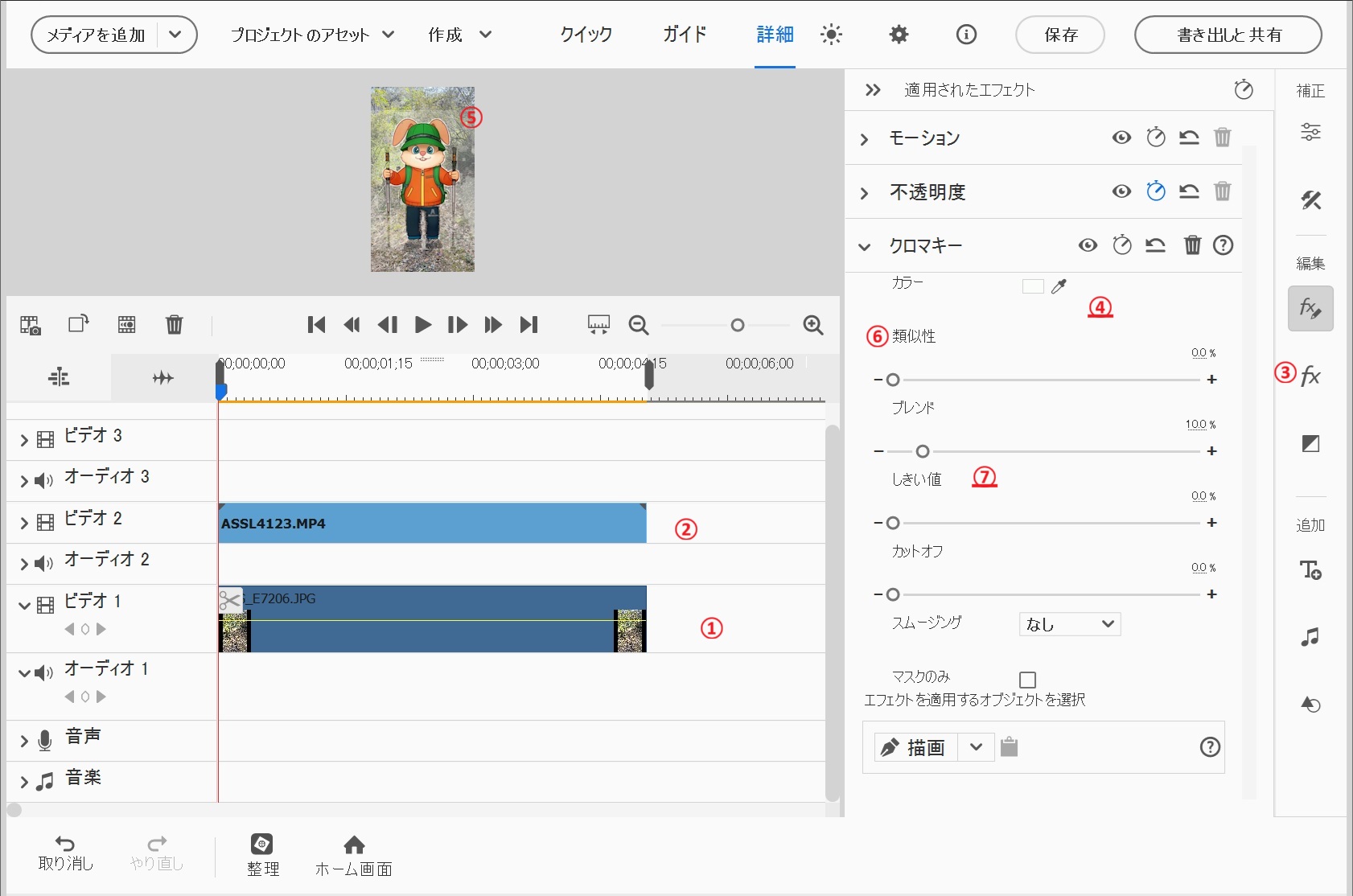Hide the 不透明度 effect with eye icon
Image resolution: width=1353 pixels, height=896 pixels.
[x=1121, y=191]
